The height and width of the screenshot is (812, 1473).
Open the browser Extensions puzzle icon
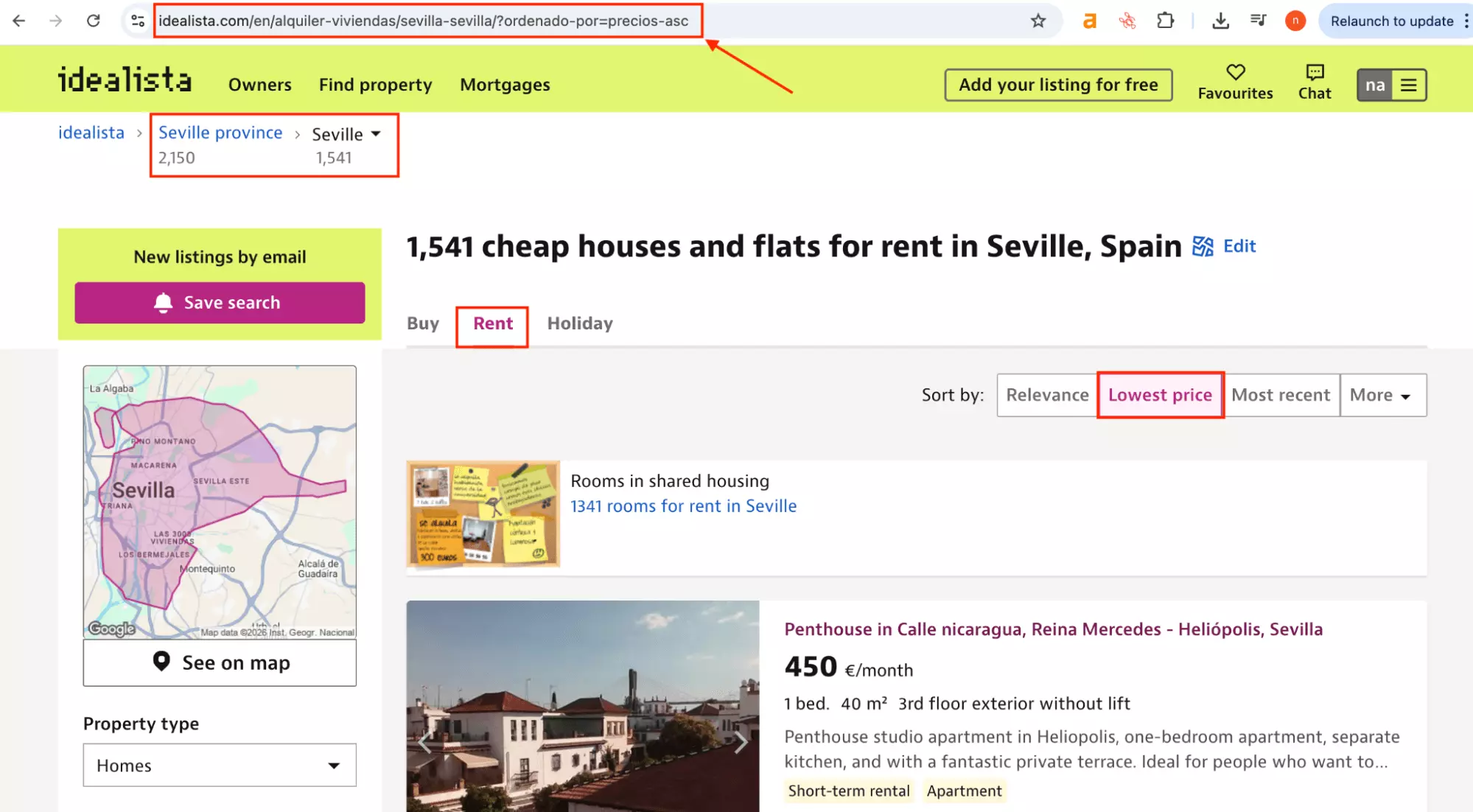1165,21
